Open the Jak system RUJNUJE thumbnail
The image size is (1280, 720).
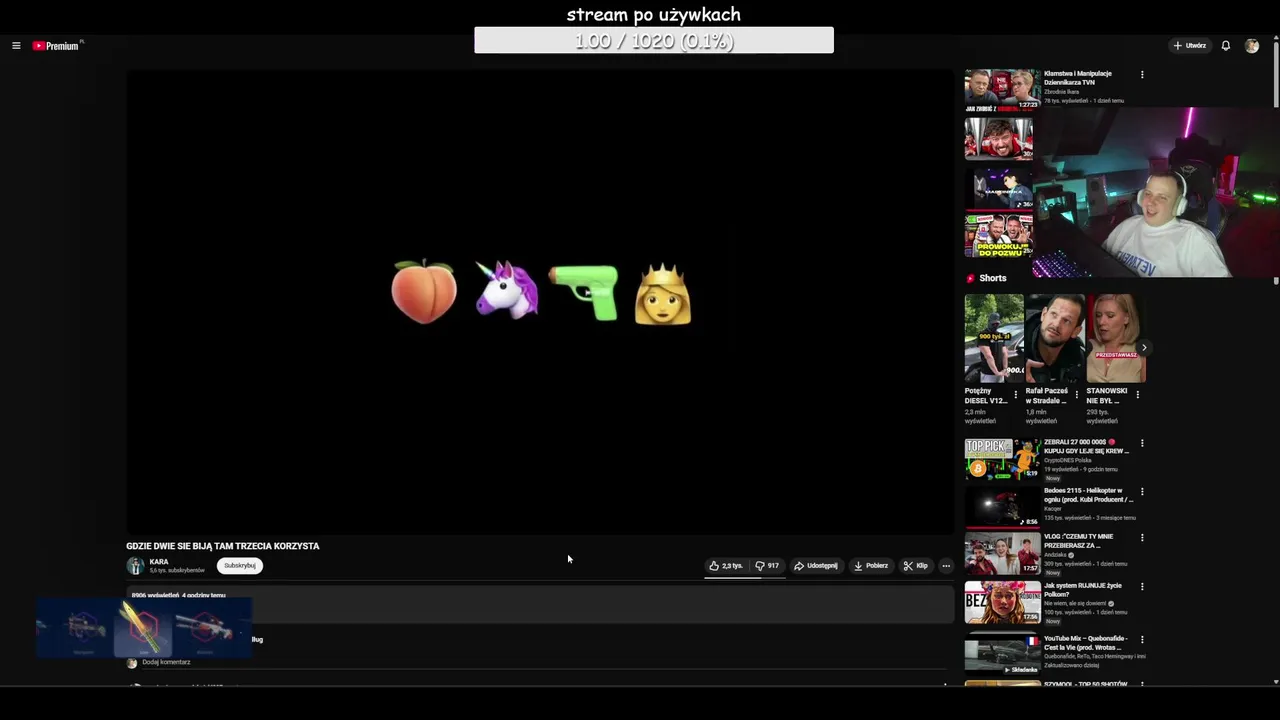pos(1002,603)
